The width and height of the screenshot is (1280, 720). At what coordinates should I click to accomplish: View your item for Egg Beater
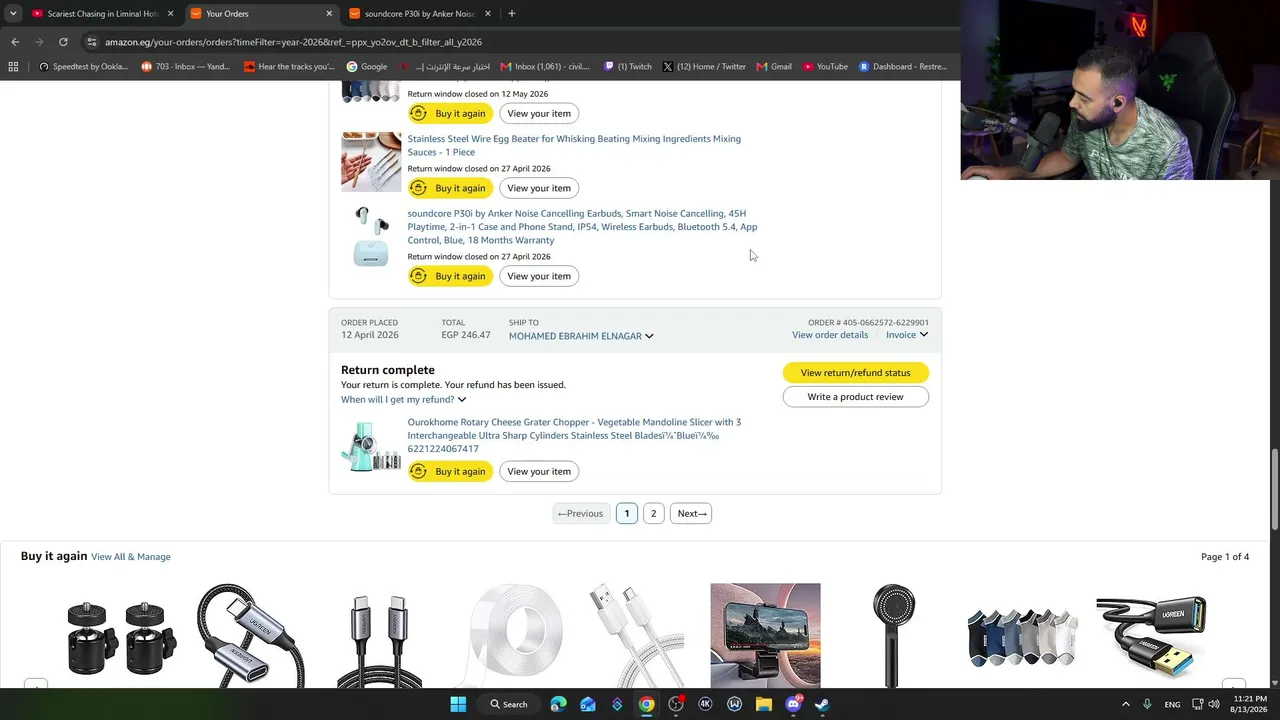[539, 188]
